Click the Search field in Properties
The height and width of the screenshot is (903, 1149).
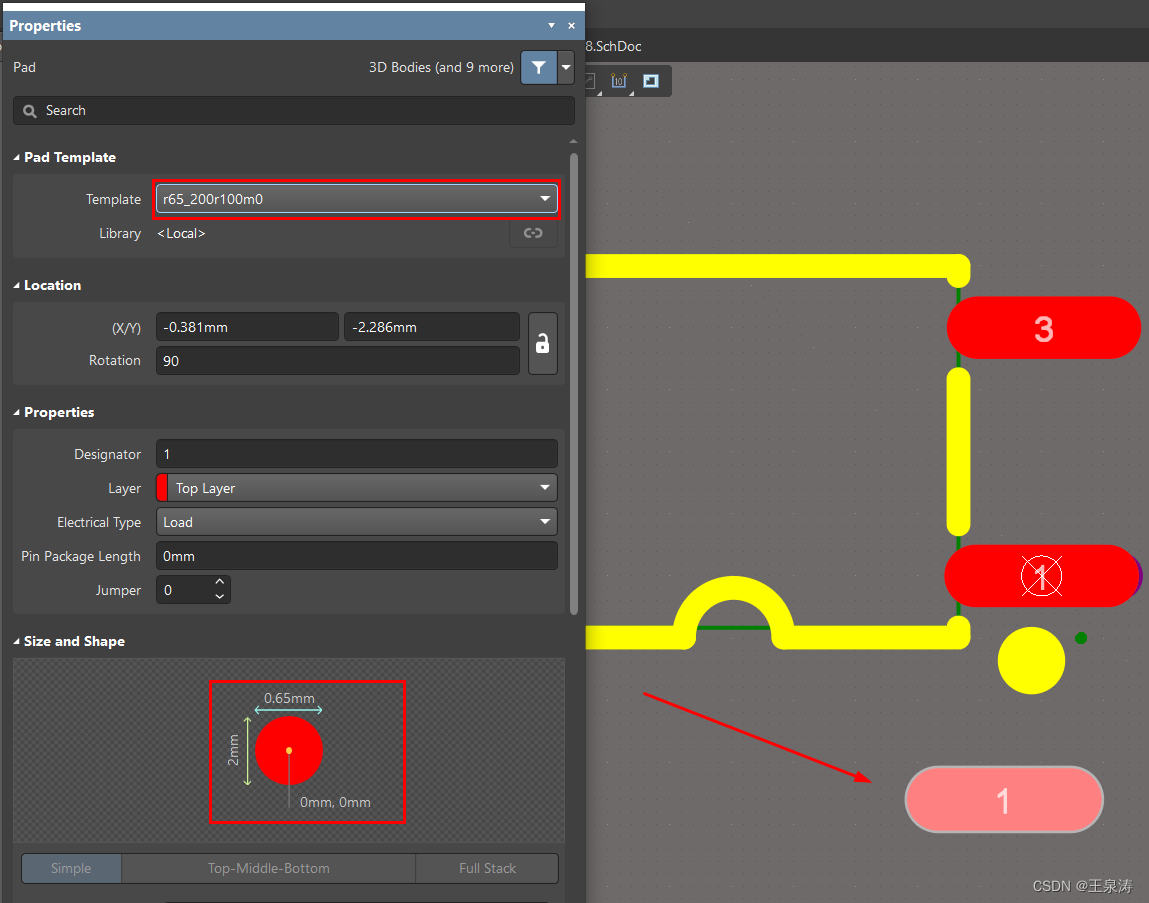tap(294, 111)
